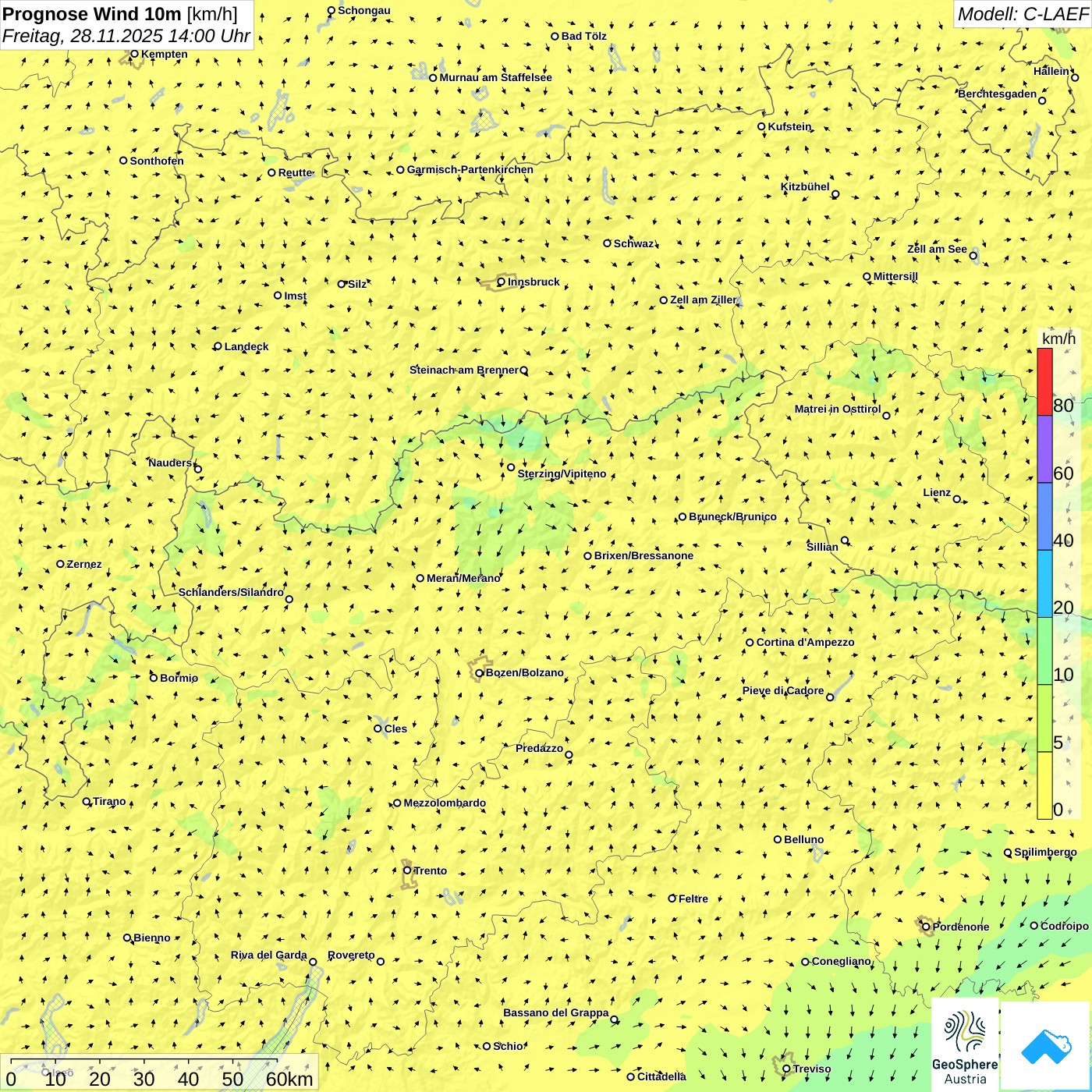
Task: Click the light green 5-10 km/h legend color
Action: pyautogui.click(x=1044, y=718)
